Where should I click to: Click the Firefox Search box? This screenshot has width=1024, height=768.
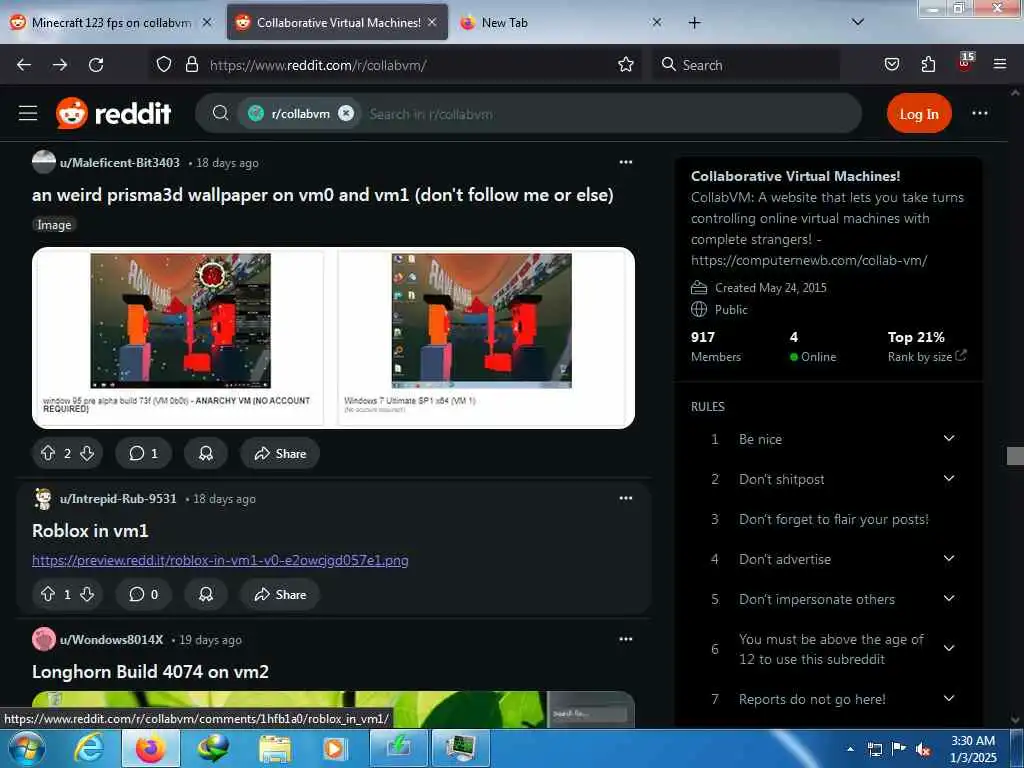click(x=746, y=65)
